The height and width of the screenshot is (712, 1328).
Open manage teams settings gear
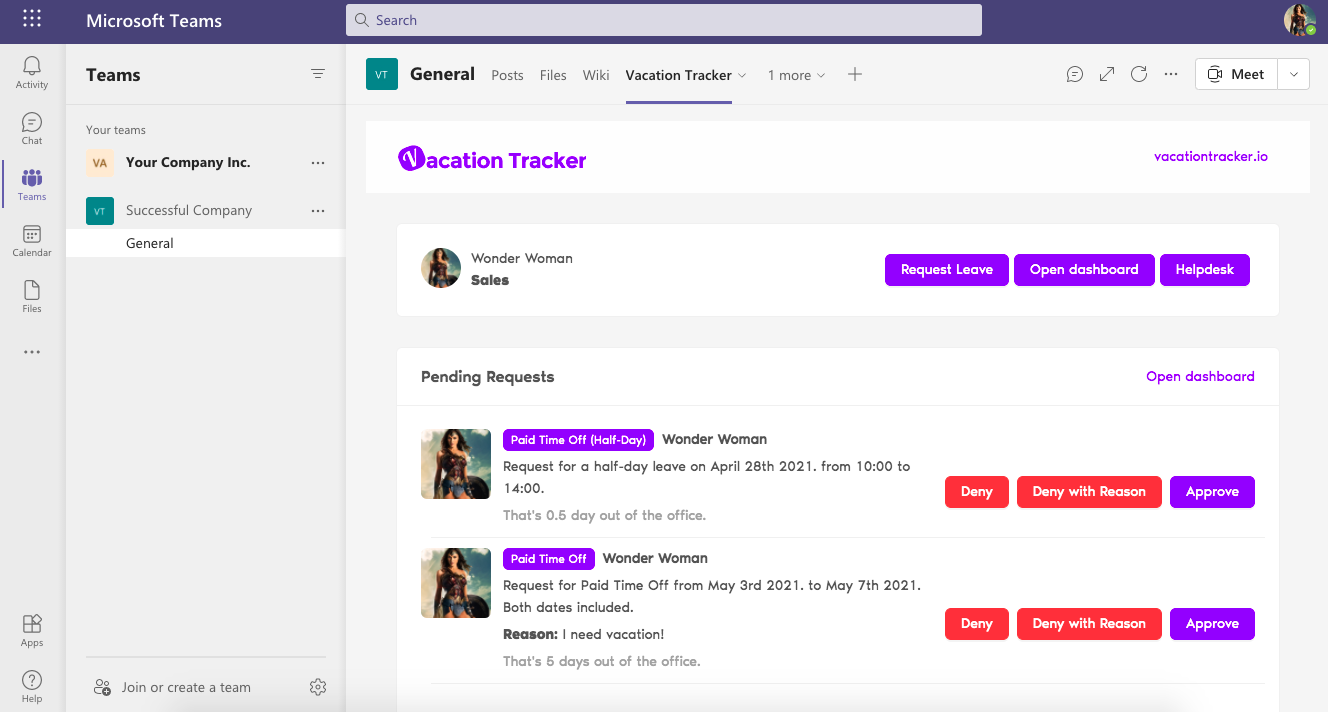click(x=318, y=687)
